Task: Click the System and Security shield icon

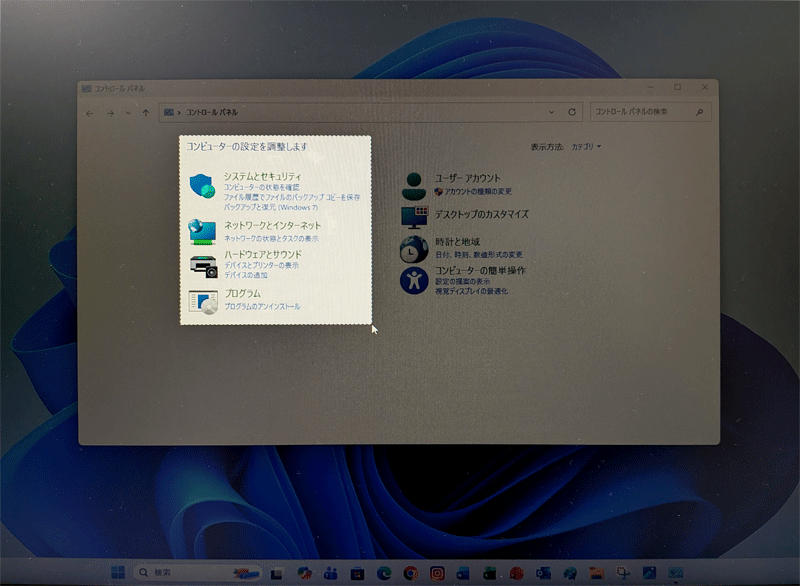Action: tap(203, 186)
